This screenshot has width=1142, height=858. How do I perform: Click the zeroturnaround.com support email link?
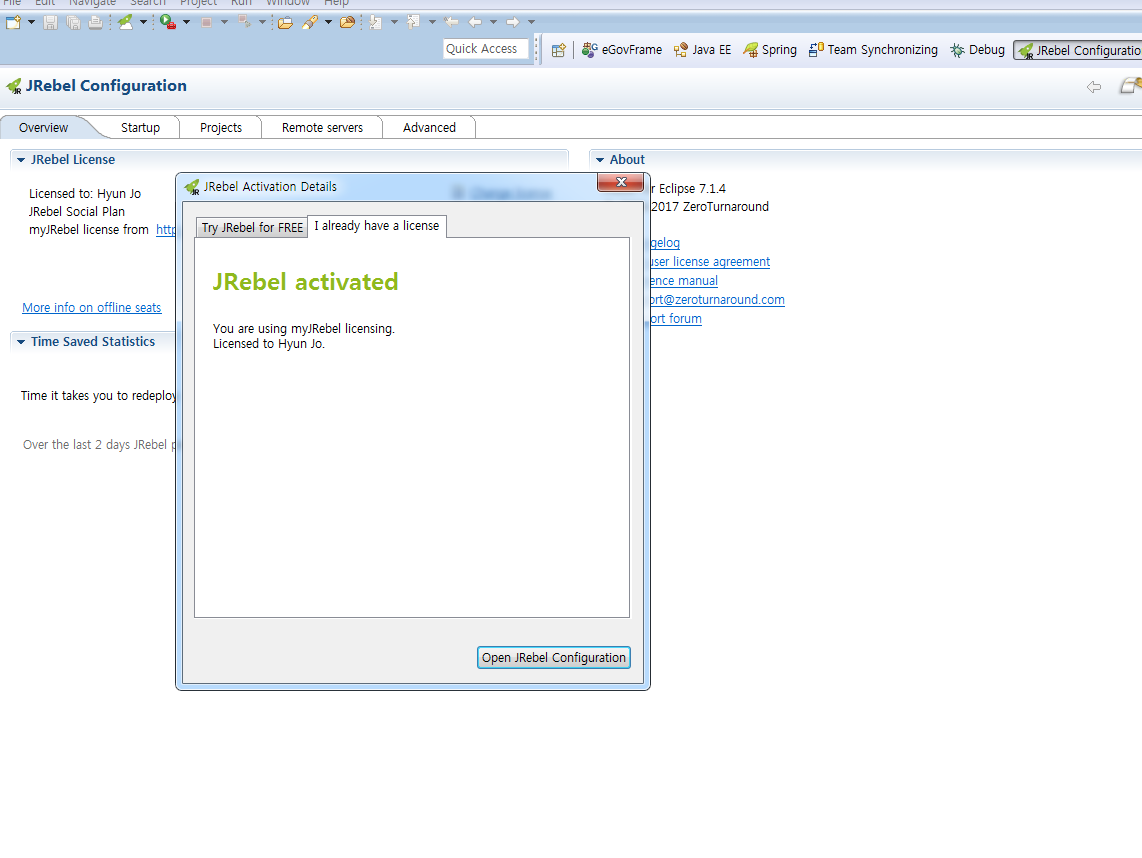point(717,300)
